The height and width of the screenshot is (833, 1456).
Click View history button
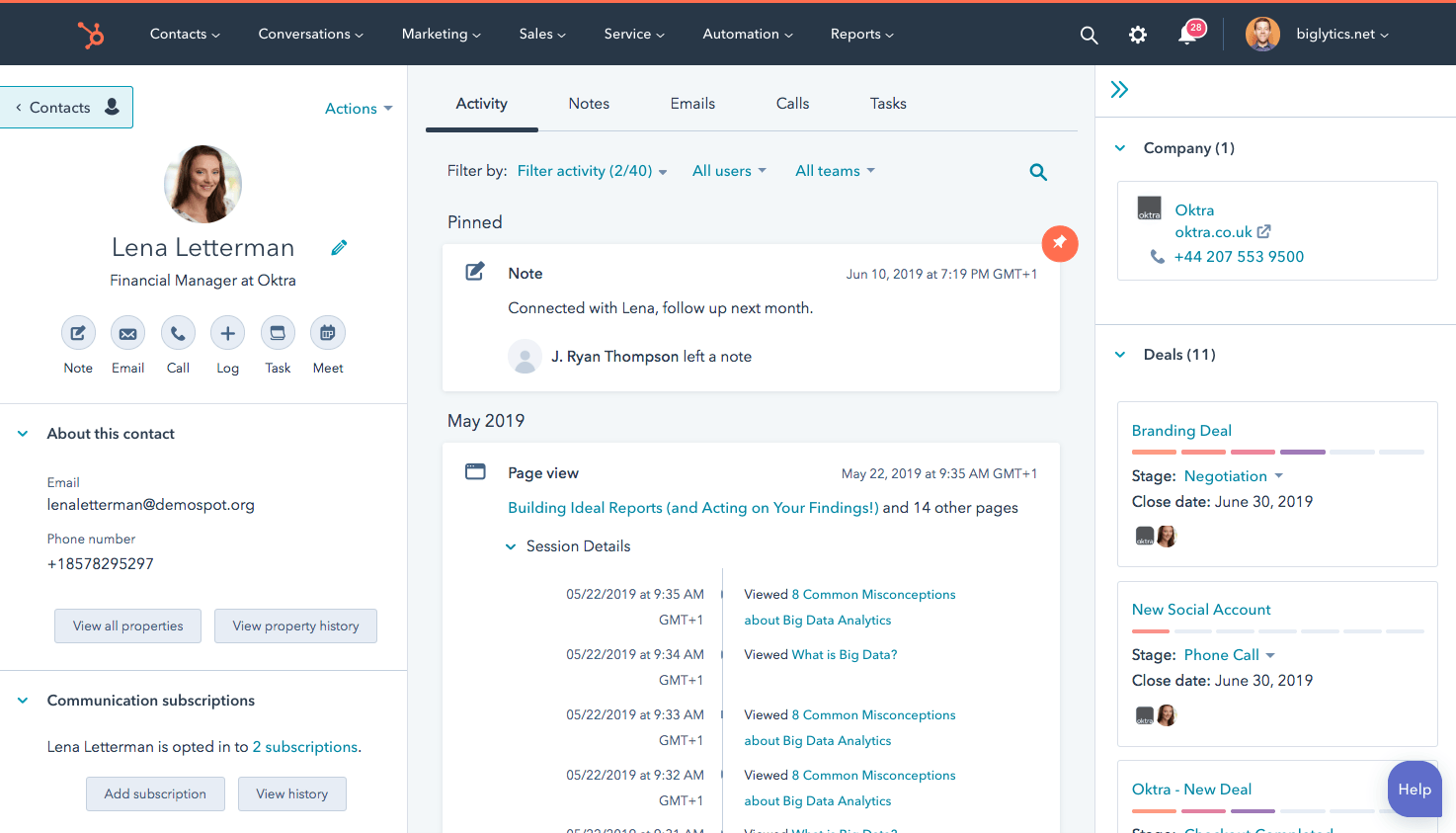click(291, 794)
